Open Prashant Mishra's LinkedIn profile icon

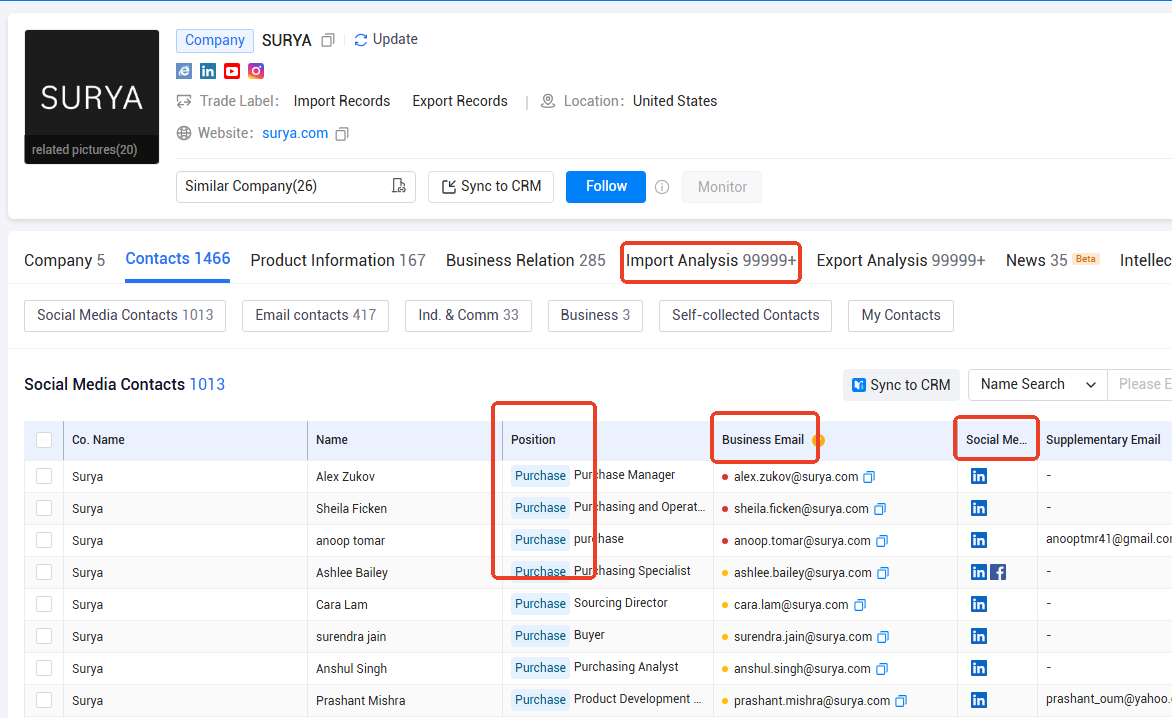[x=978, y=700]
